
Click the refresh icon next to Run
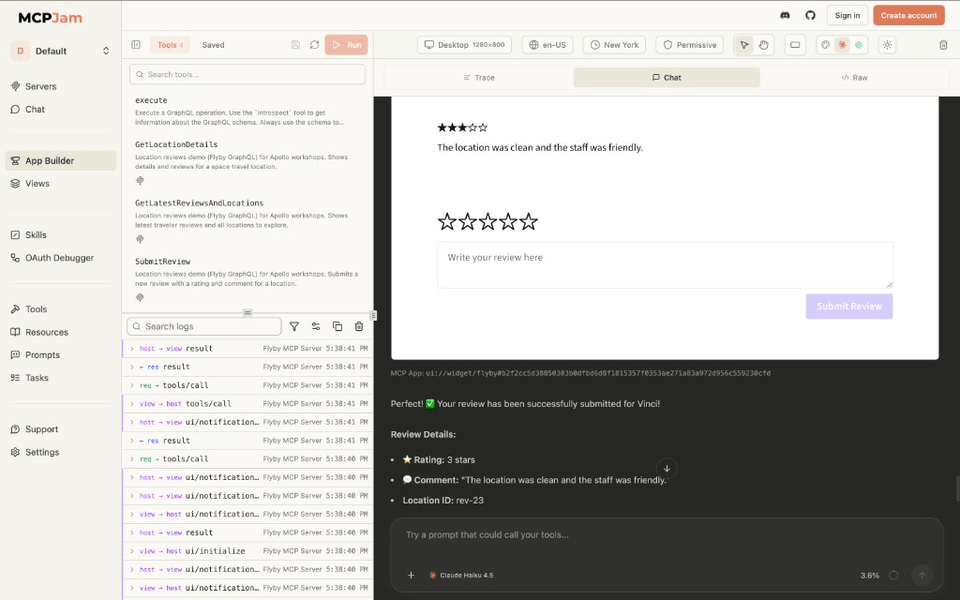tap(315, 45)
